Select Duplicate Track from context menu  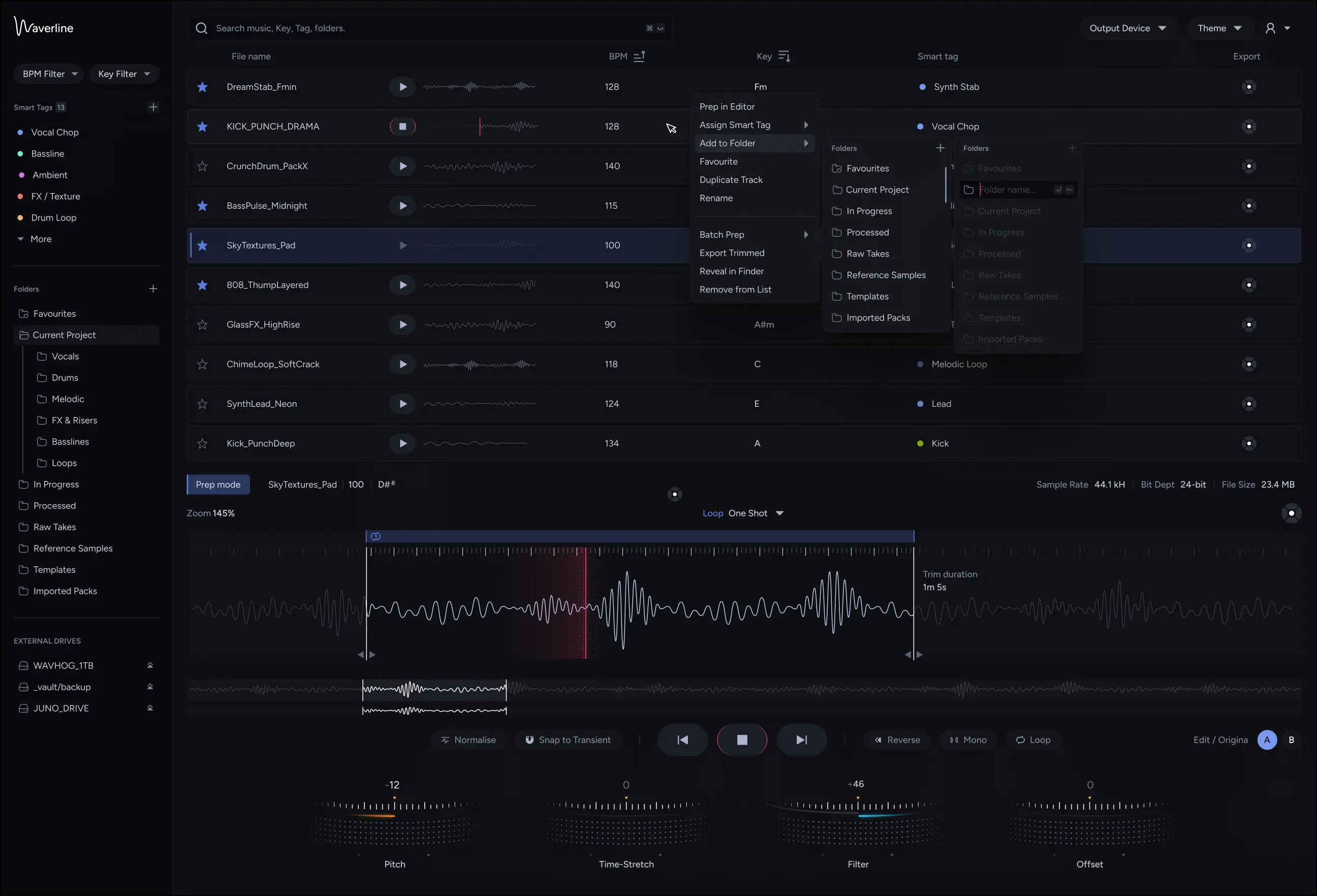[732, 179]
